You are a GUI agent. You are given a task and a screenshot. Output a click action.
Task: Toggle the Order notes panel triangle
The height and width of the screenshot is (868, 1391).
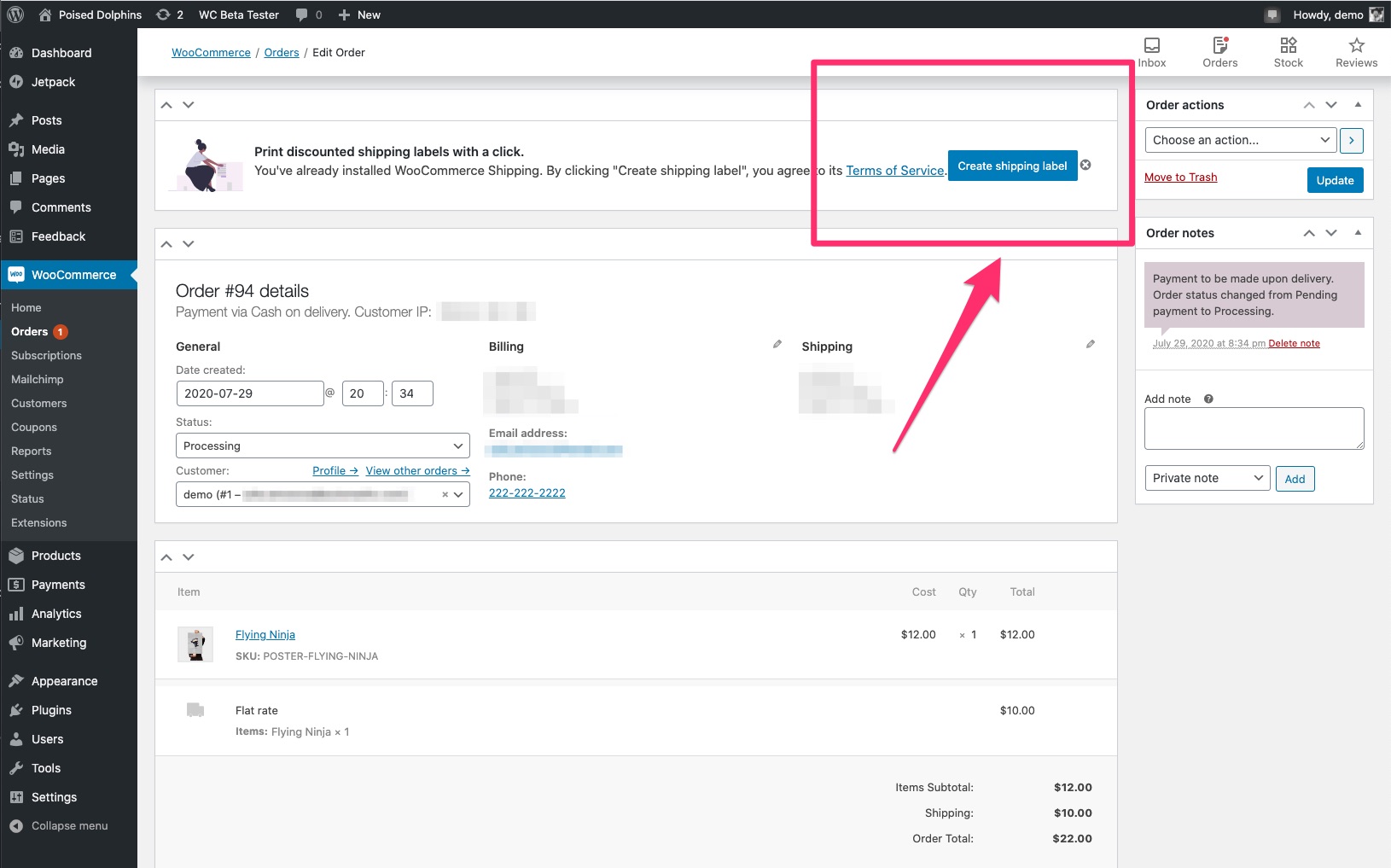tap(1358, 232)
